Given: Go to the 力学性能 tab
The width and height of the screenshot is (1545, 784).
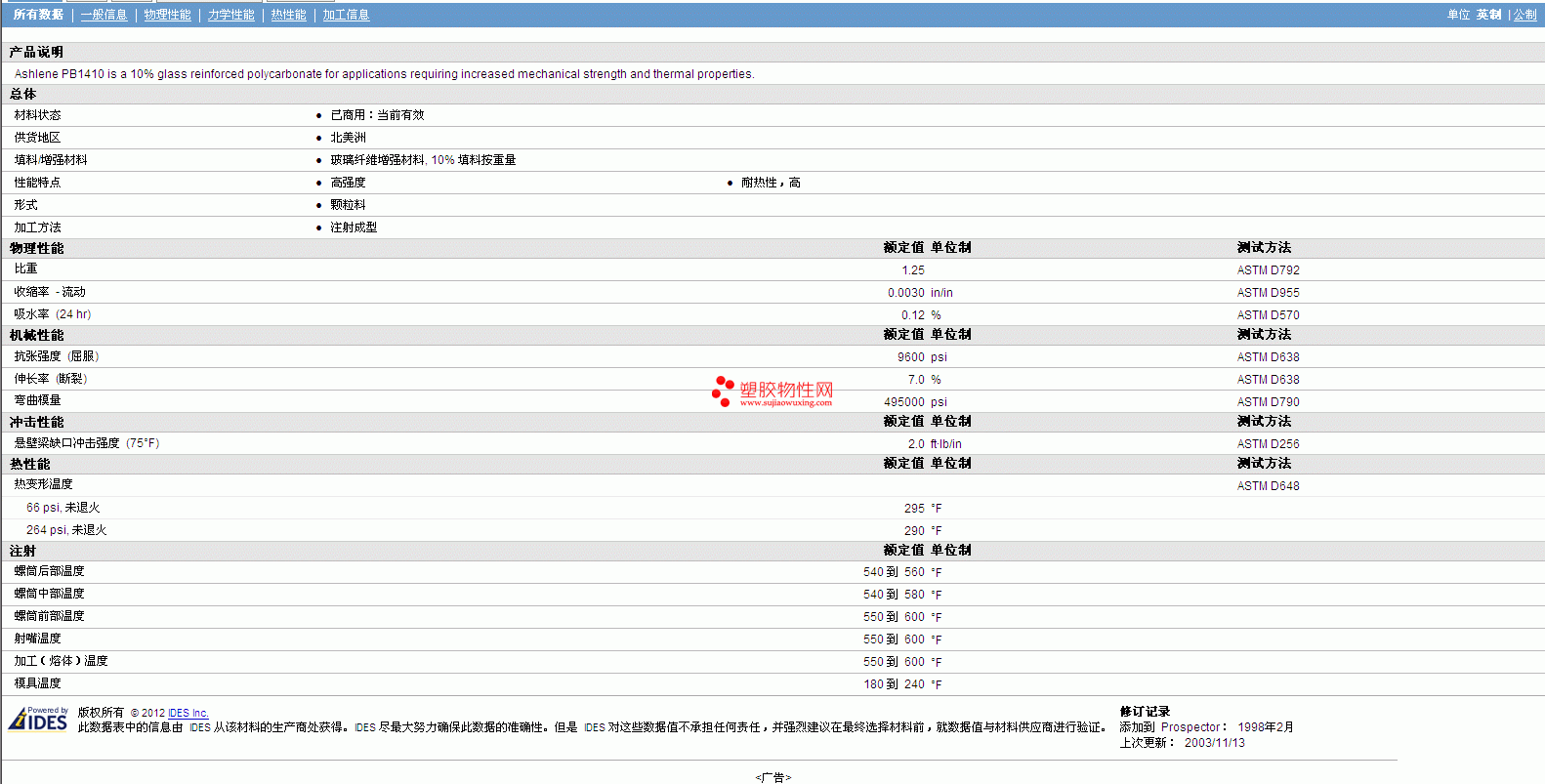Looking at the screenshot, I should tap(230, 15).
